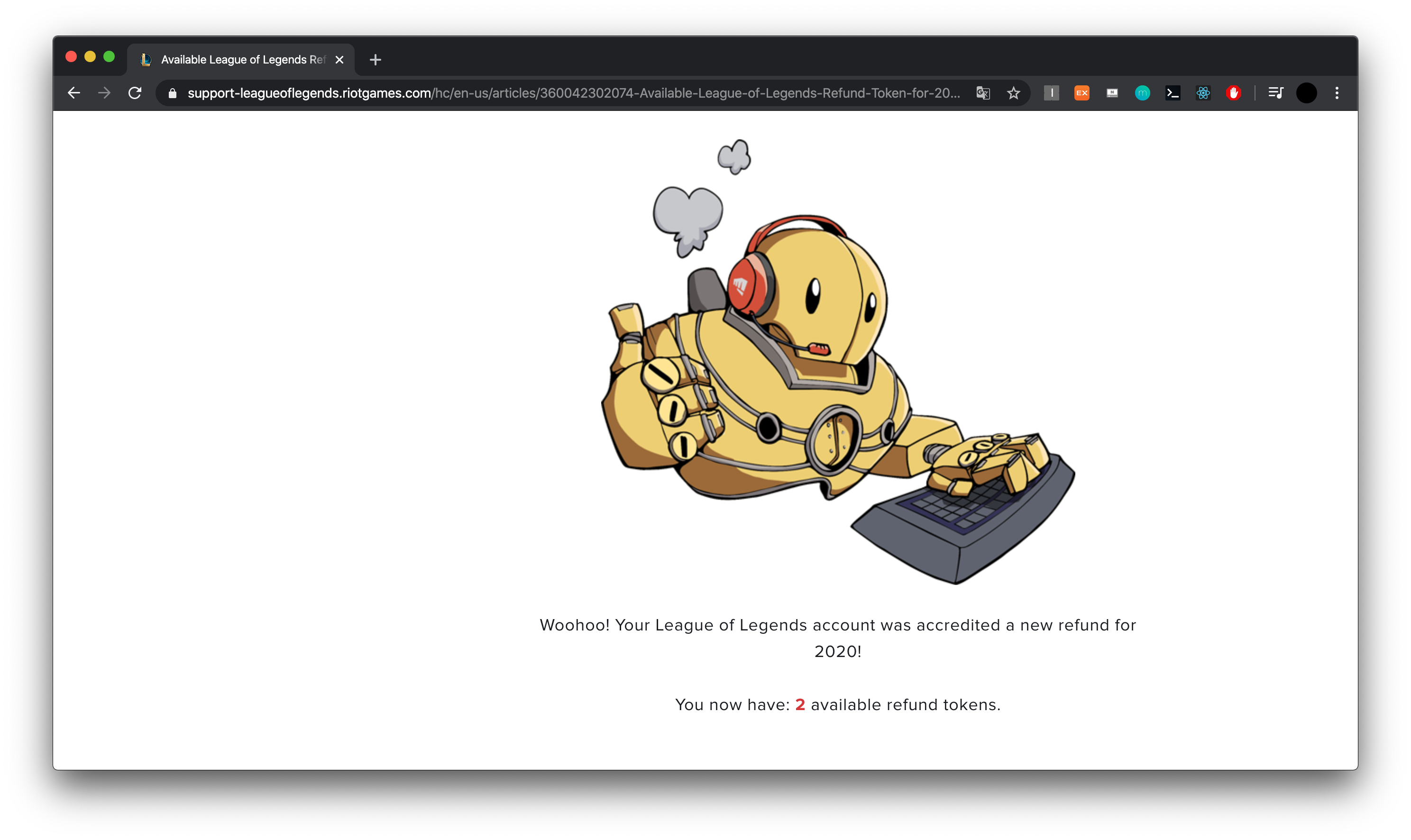Bookmark this page with the star icon
The height and width of the screenshot is (840, 1411).
tap(1013, 93)
